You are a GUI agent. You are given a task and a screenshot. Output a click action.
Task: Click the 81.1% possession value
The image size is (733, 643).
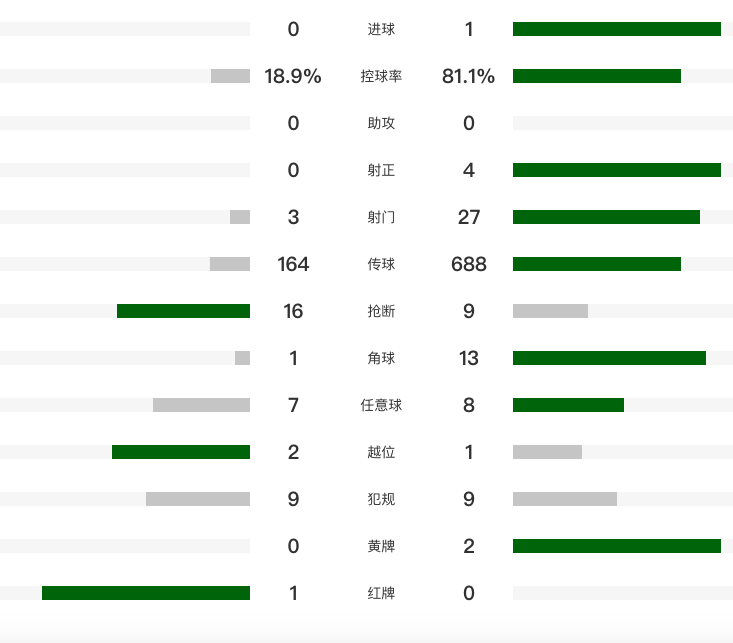coord(468,76)
